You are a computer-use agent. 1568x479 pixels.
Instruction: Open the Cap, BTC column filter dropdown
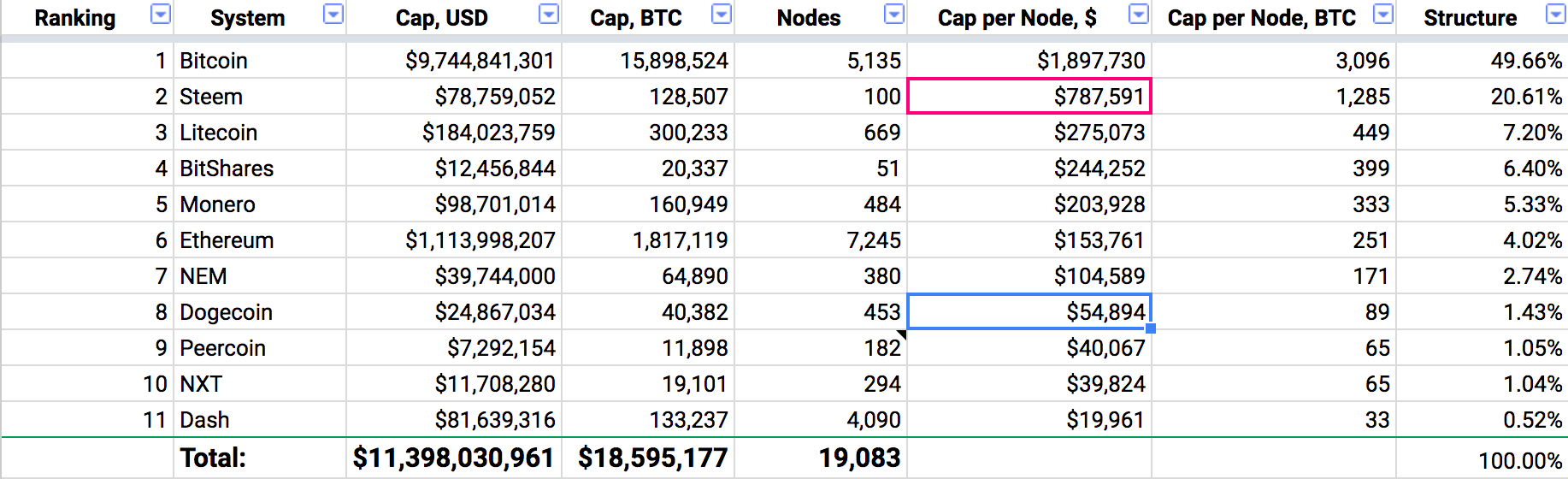pos(722,15)
